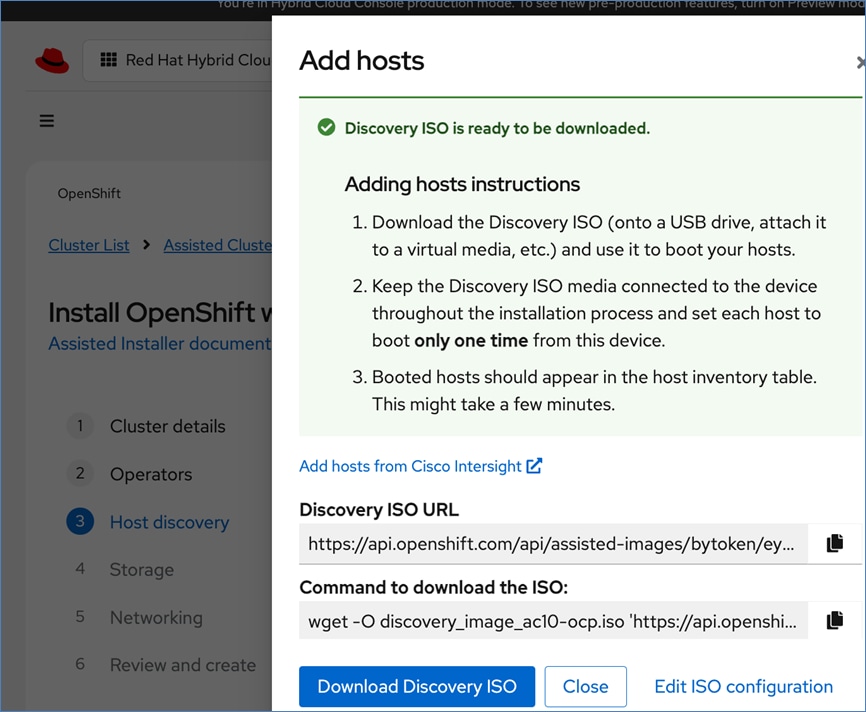Click 'Command to download the ISO:' label
Viewport: 866px width, 712px height.
coord(434,587)
